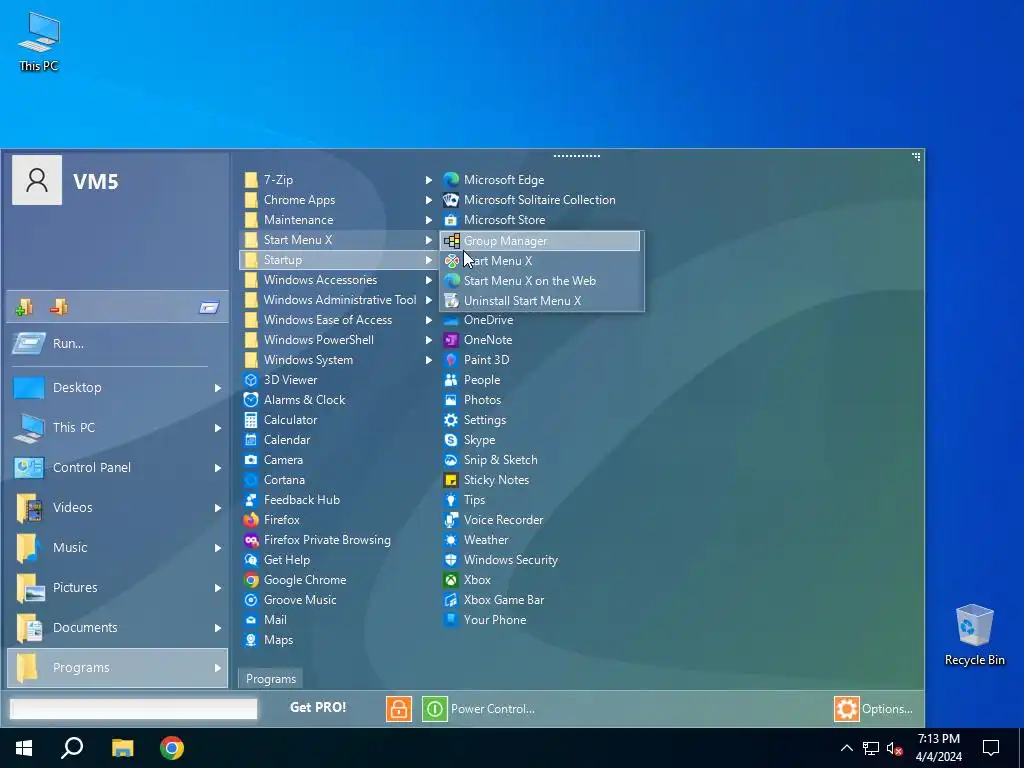
Task: Select the Recycle Bin desktop icon
Action: (974, 635)
